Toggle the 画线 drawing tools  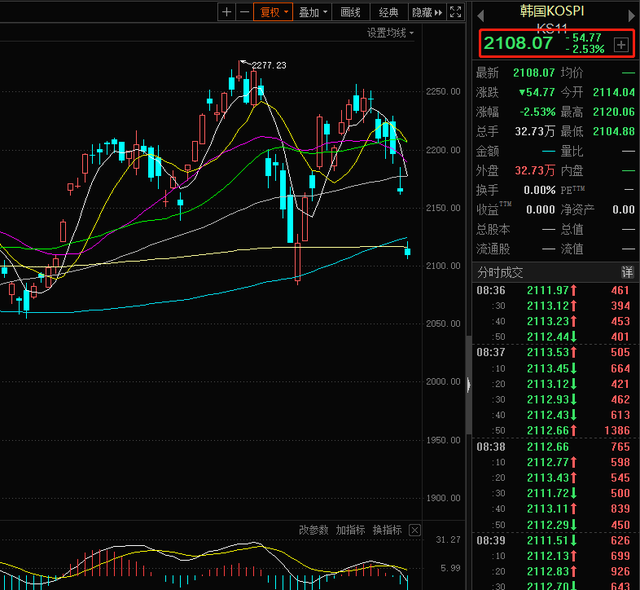coord(350,12)
